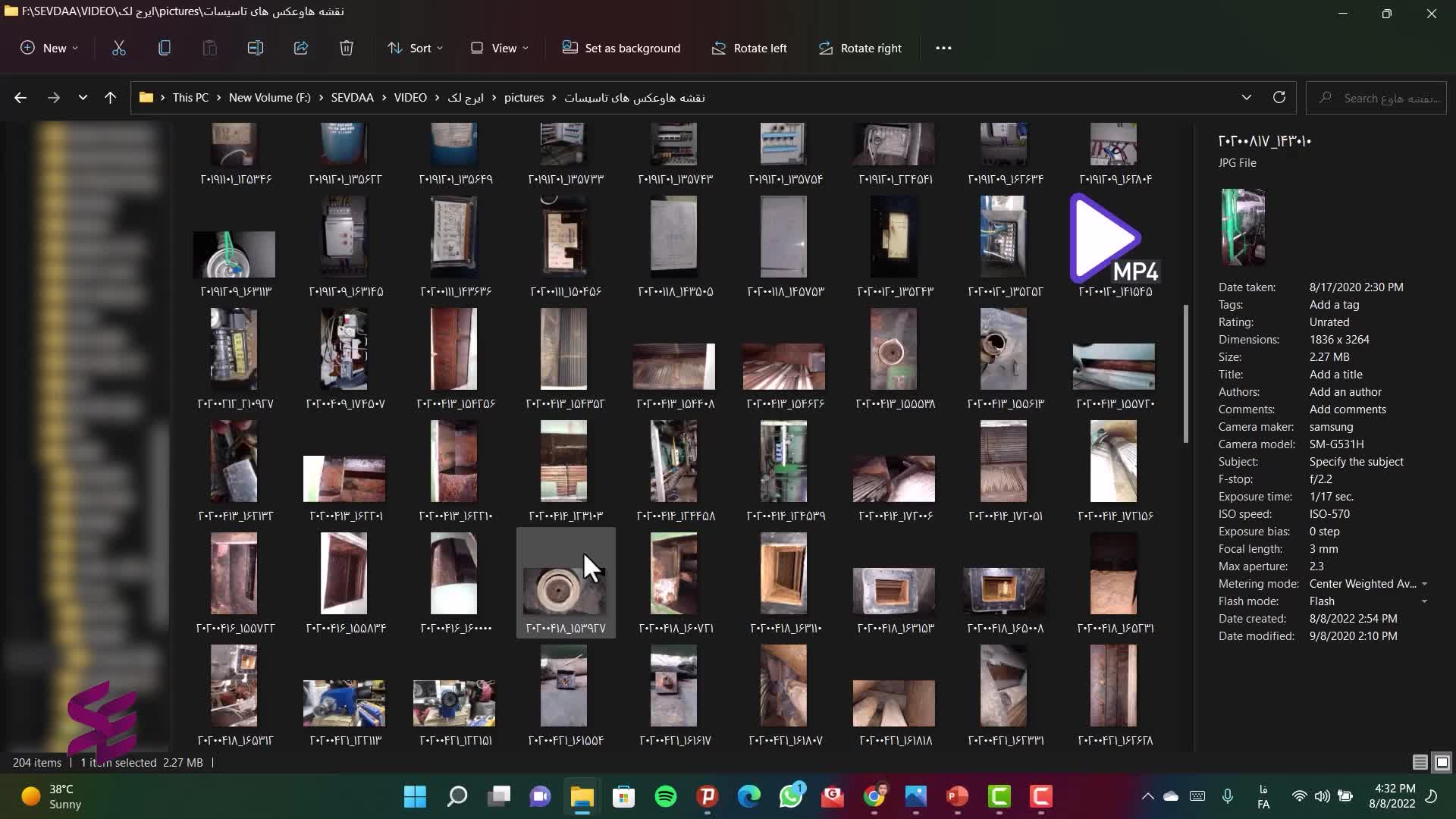Click the file list vertical scrollbar
1456x819 pixels.
coord(1185,373)
